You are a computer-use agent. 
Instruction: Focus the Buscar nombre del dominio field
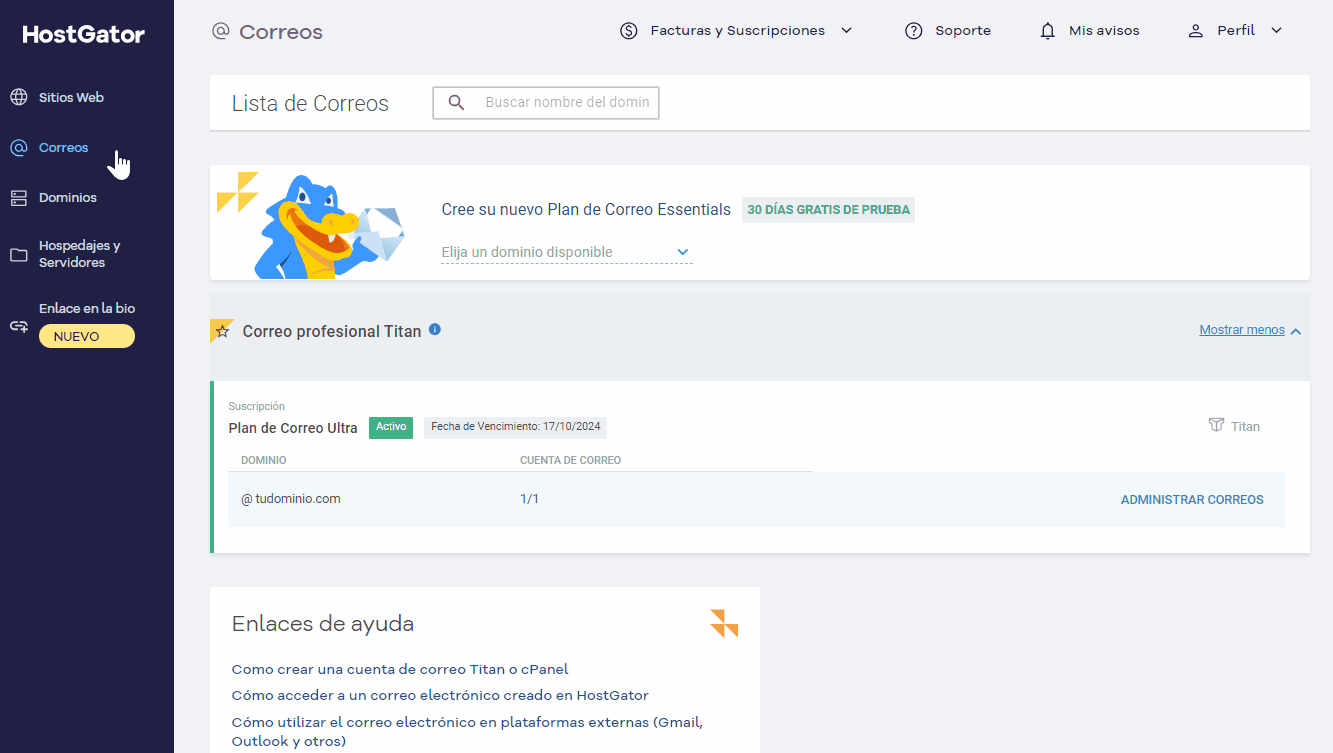click(x=546, y=102)
